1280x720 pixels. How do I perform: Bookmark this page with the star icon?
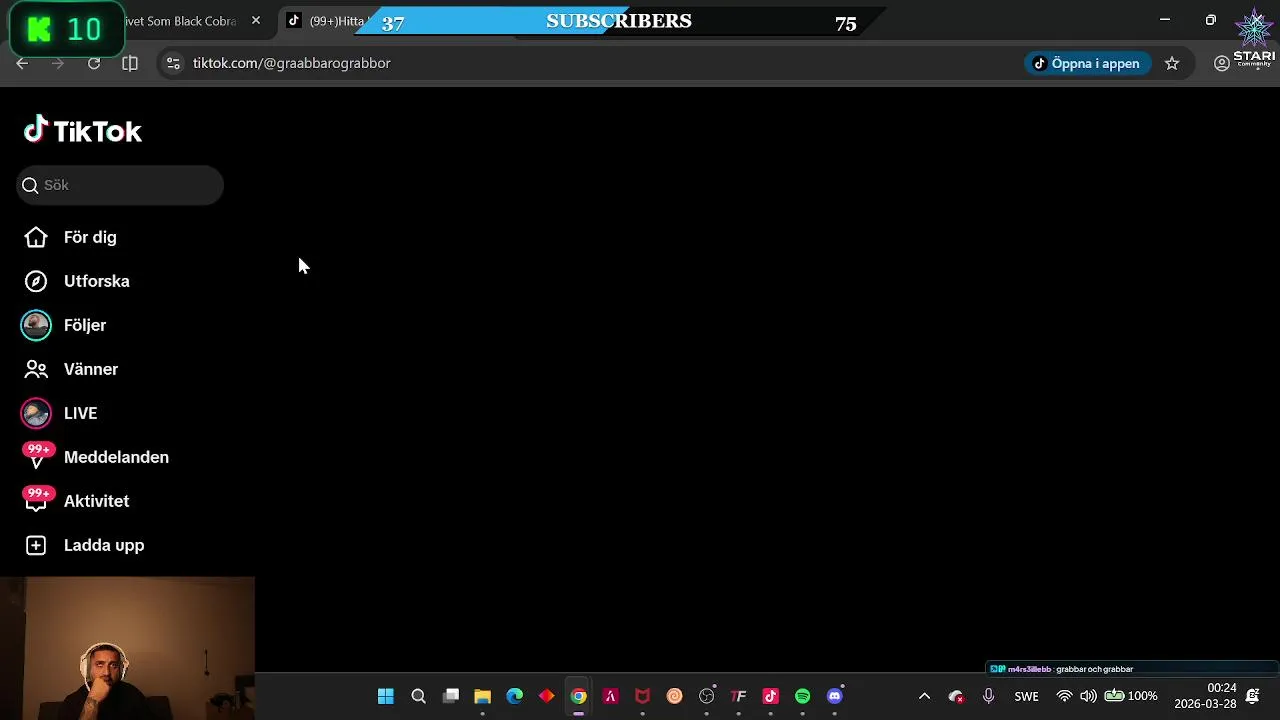1172,63
